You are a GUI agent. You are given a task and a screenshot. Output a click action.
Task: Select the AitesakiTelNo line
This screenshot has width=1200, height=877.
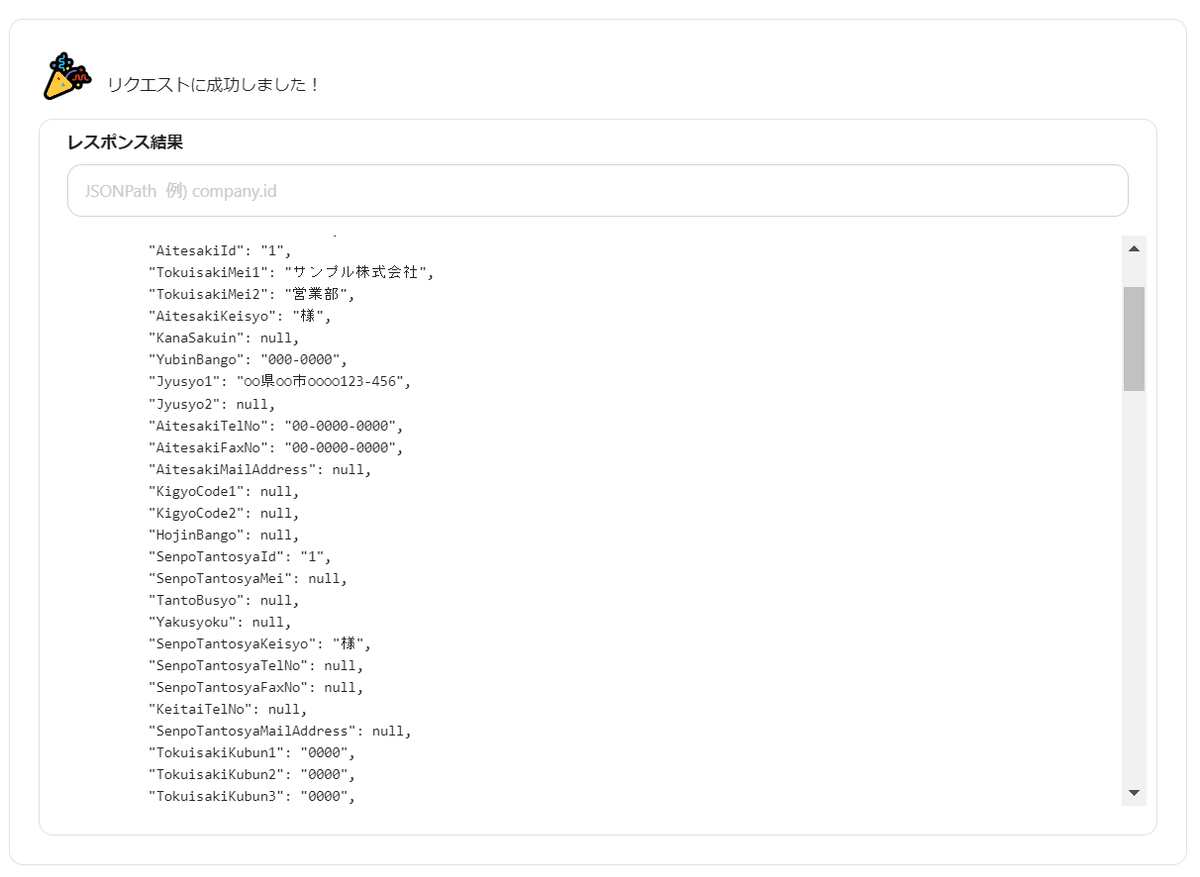(275, 426)
